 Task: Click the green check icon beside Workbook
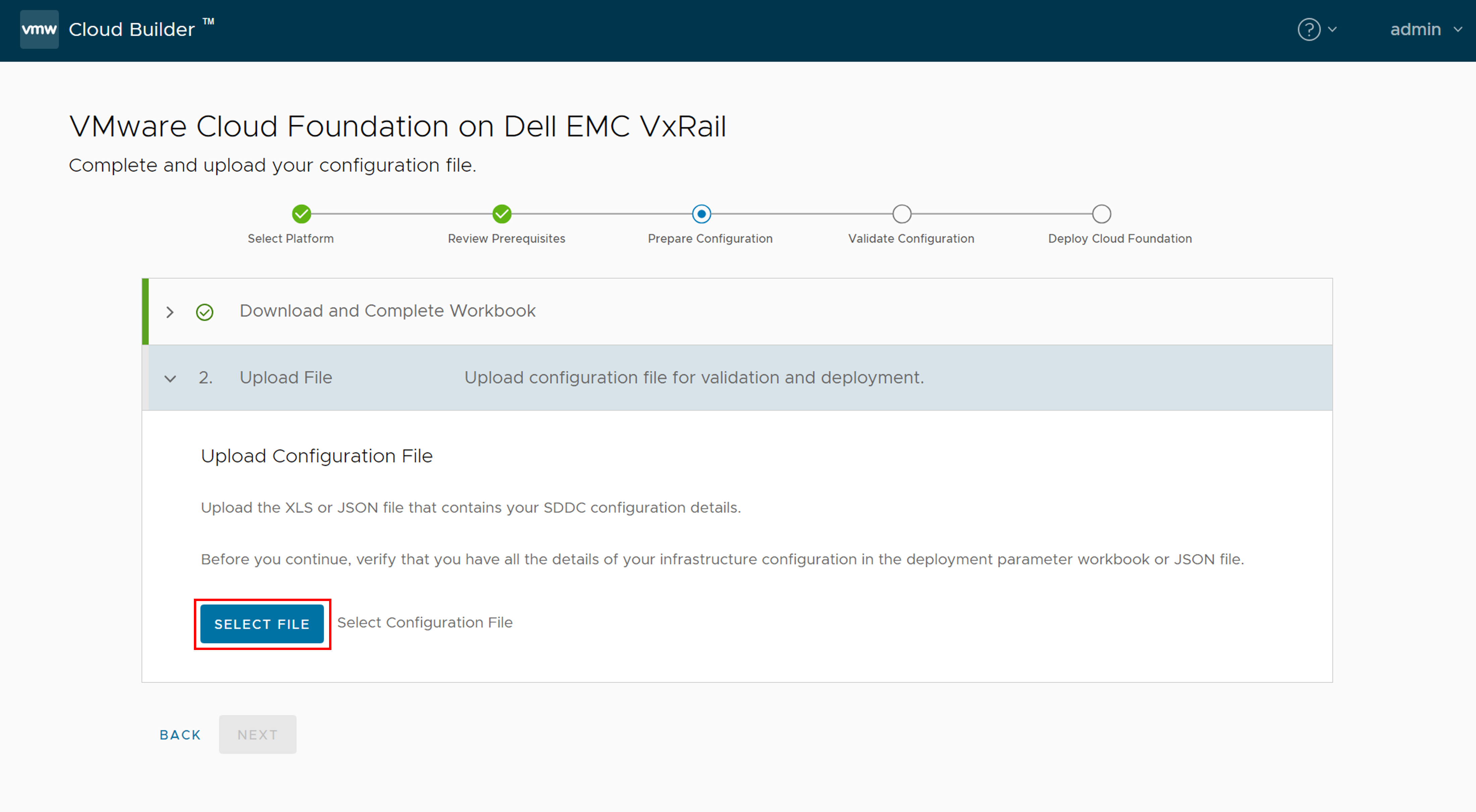(205, 312)
